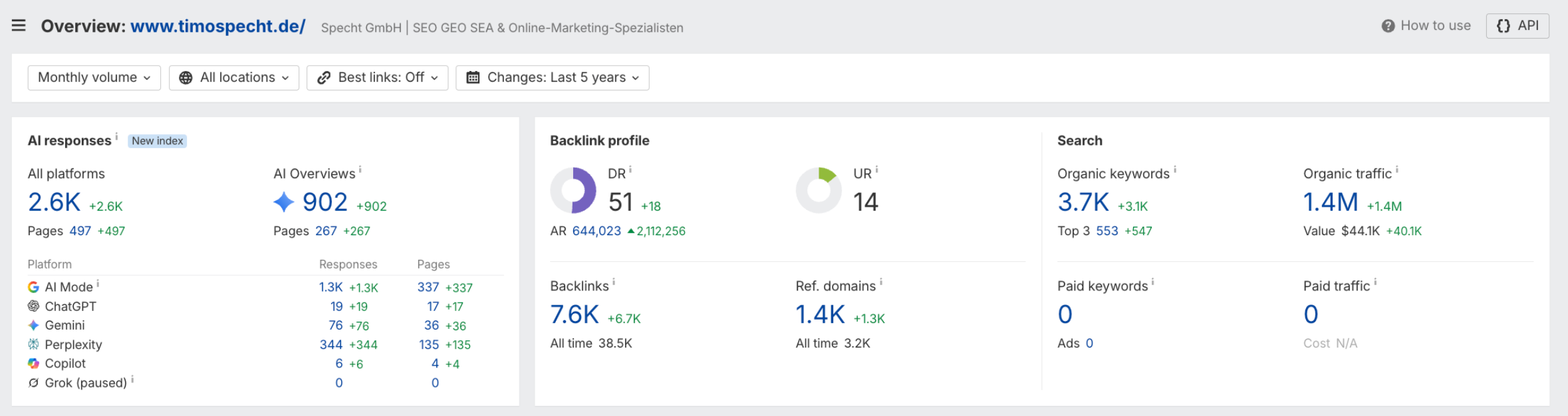Click the Gemini pages 36 value
The image size is (1568, 416).
[x=432, y=325]
